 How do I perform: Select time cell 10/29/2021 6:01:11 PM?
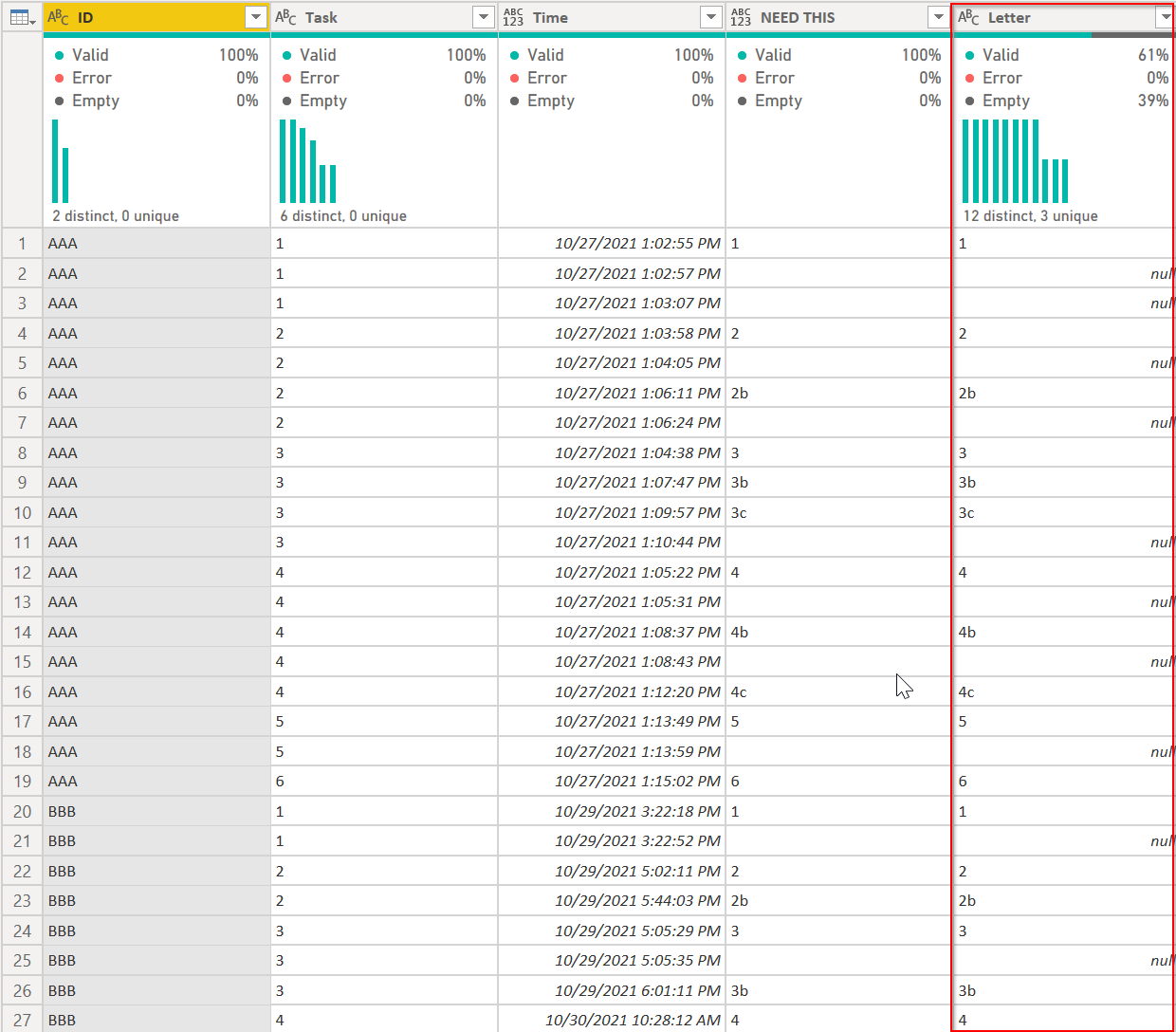tap(612, 990)
